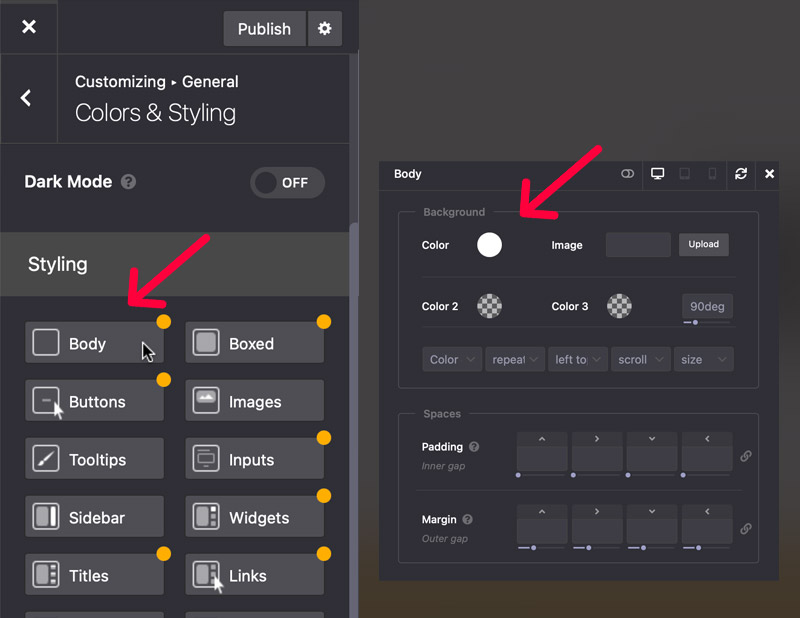800x618 pixels.
Task: Click Upload button for background image
Action: pos(703,244)
